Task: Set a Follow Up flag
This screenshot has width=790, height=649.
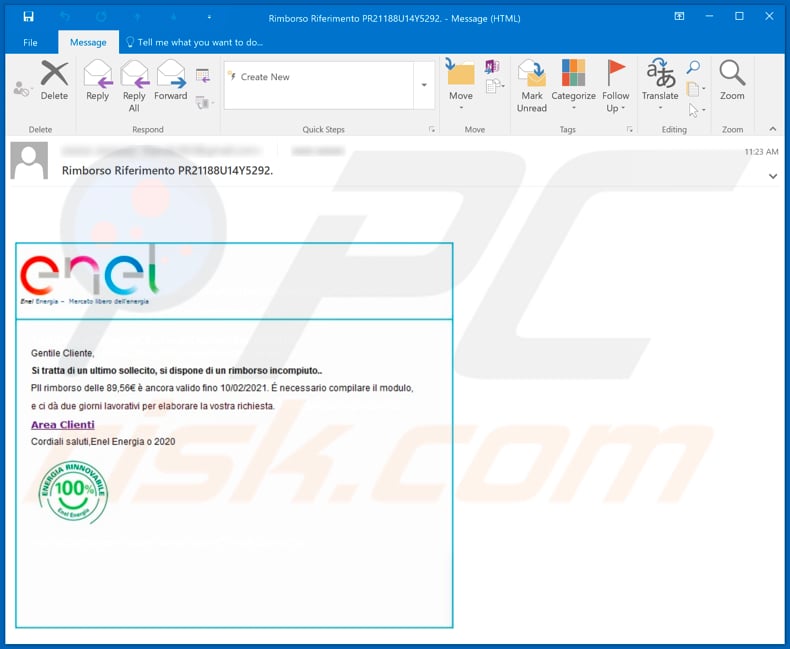Action: click(616, 86)
